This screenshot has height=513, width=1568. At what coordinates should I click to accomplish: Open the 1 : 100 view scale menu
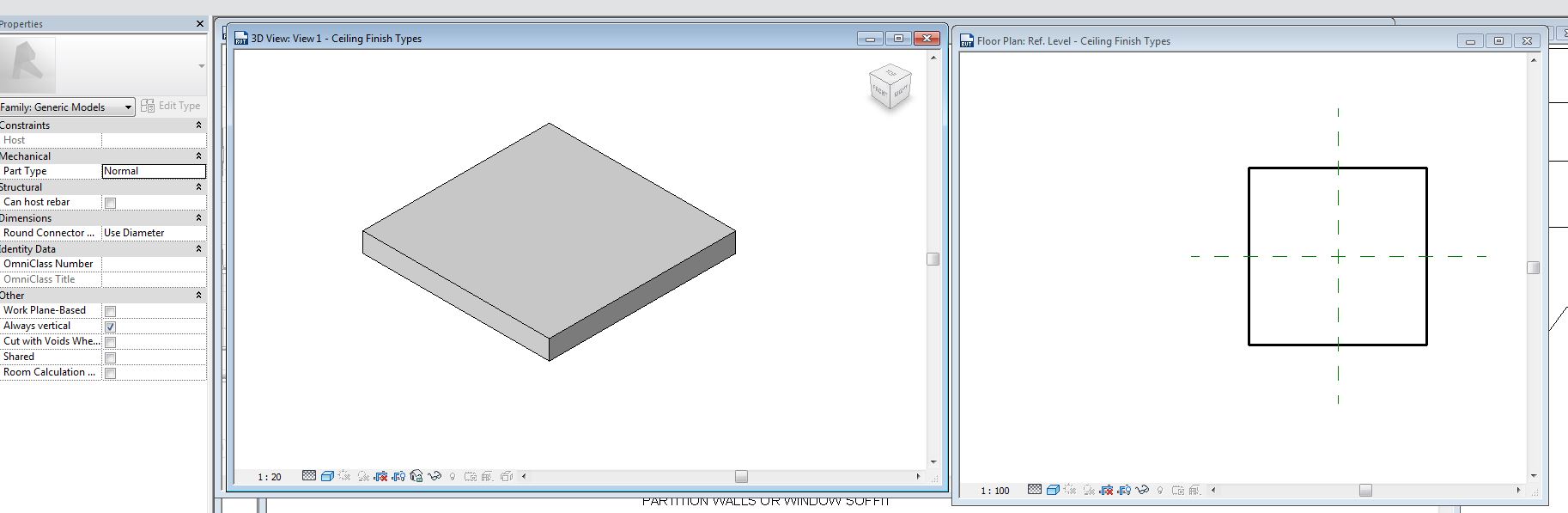(995, 491)
